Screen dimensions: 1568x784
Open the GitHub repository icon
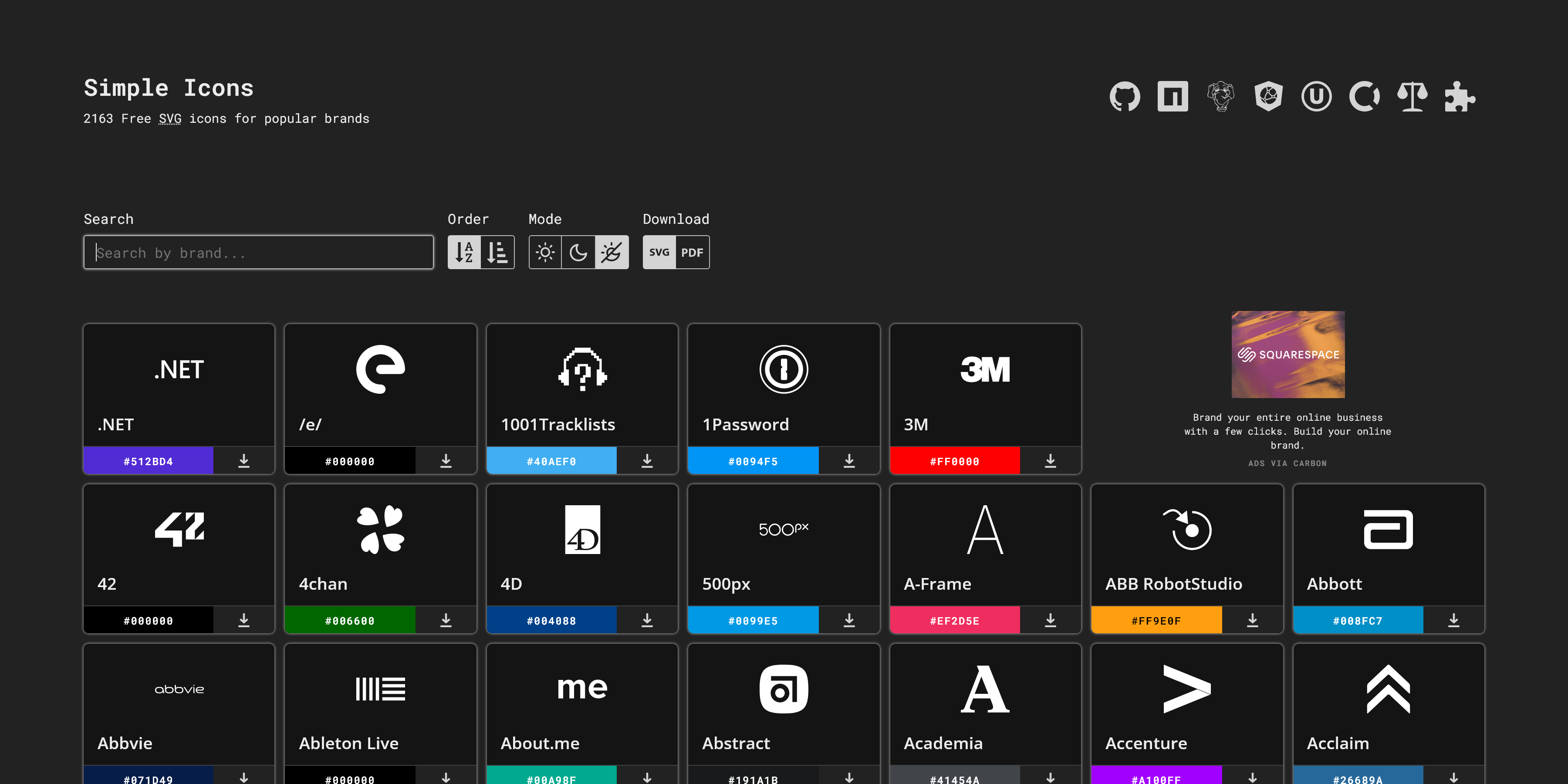[1124, 96]
